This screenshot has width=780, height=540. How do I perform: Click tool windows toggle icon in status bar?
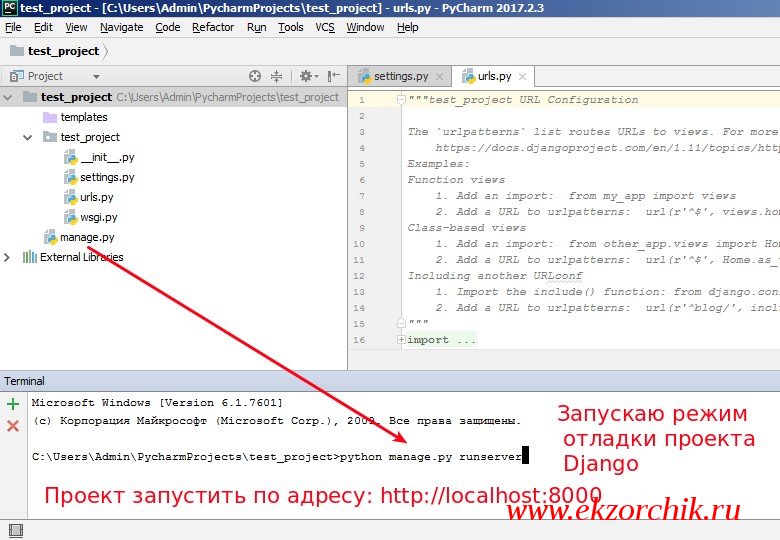pos(16,531)
